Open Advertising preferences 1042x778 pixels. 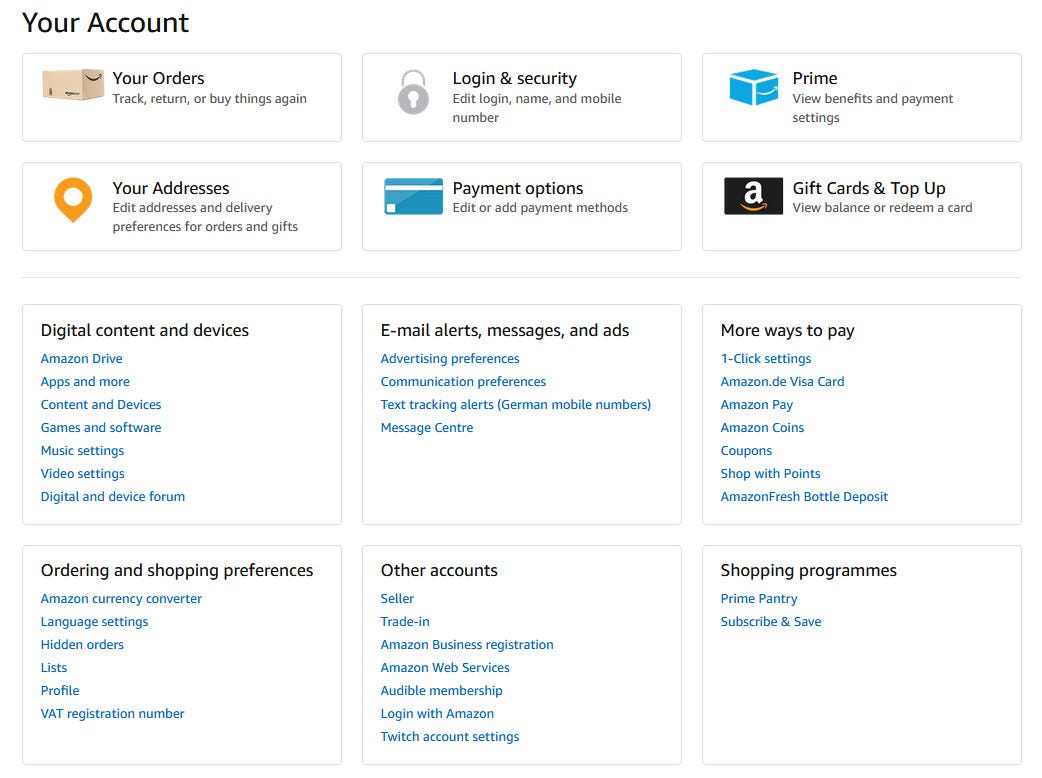click(450, 359)
